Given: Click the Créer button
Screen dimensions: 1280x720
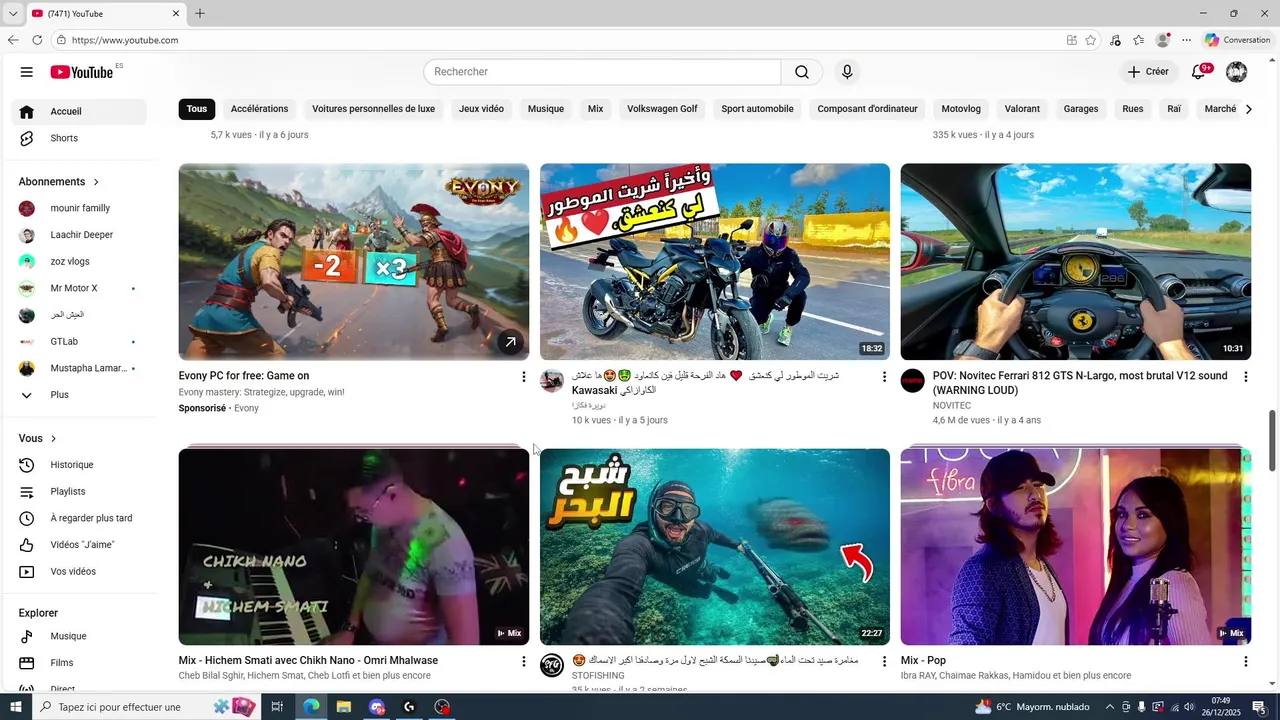Looking at the screenshot, I should point(1148,72).
